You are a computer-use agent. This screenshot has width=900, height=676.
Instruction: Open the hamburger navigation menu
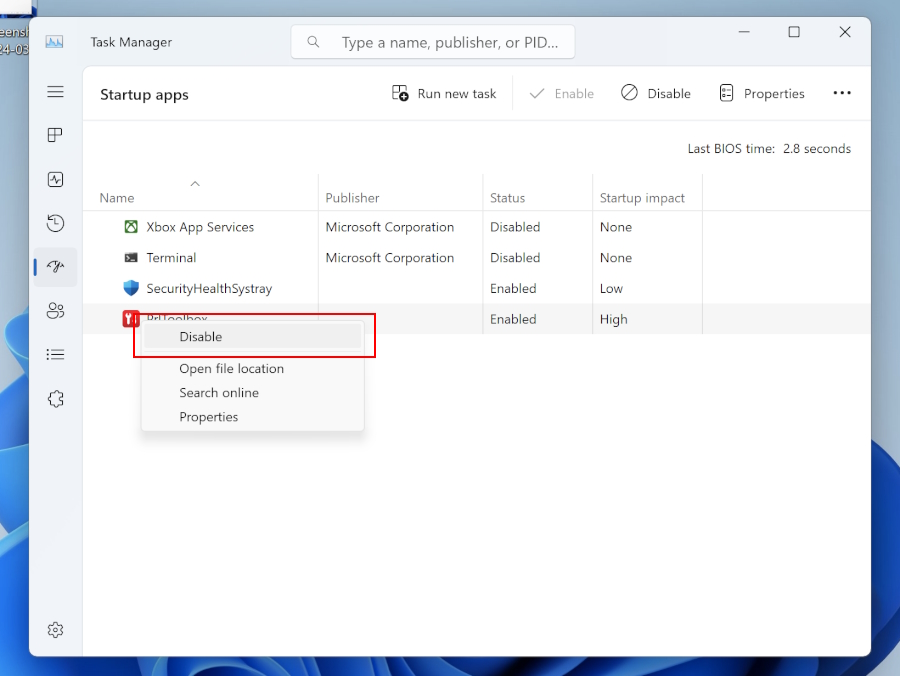[x=55, y=92]
